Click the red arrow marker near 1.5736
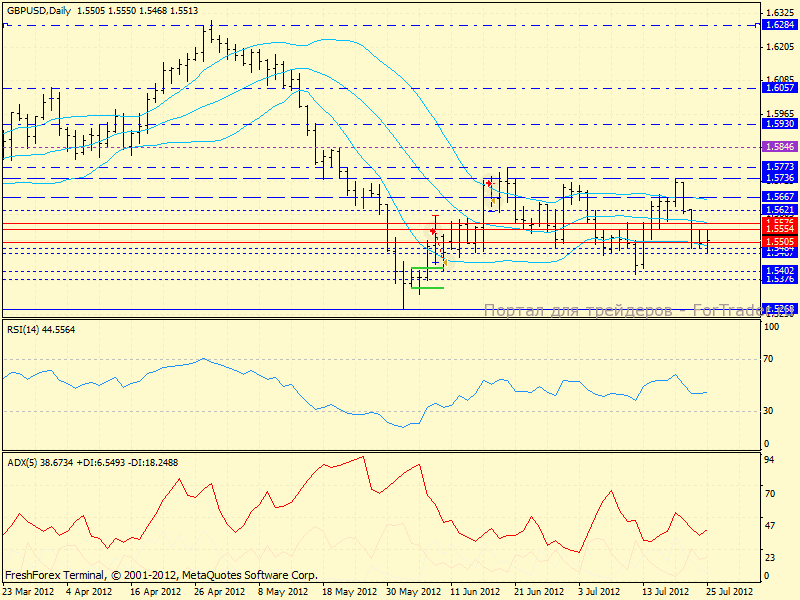Viewport: 800px width, 600px height. tap(488, 185)
